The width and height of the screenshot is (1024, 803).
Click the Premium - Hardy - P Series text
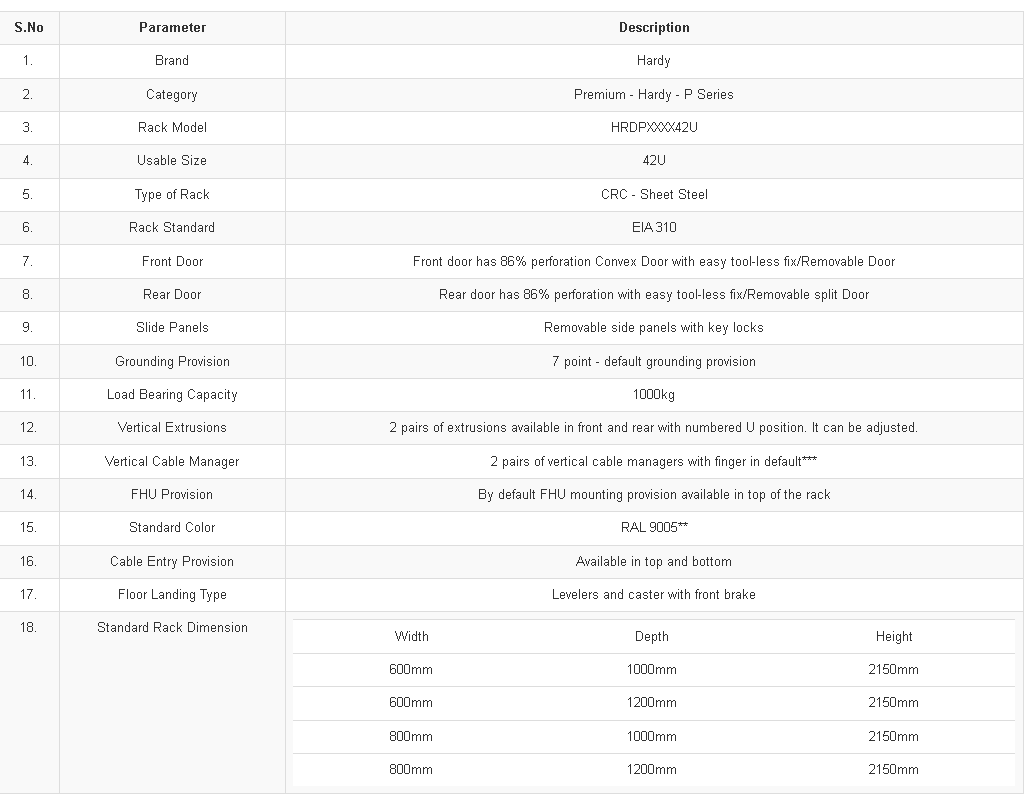coord(654,95)
